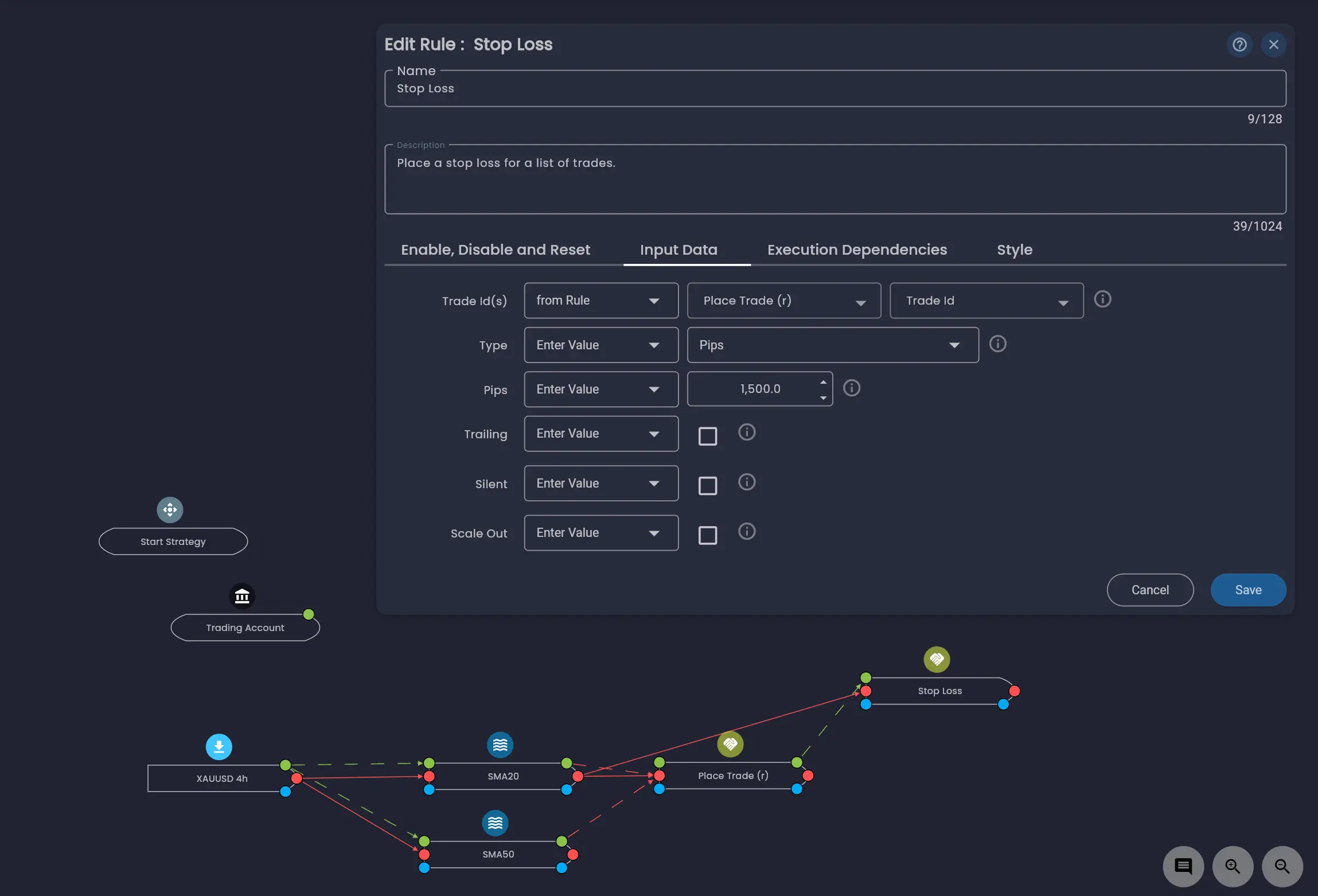The height and width of the screenshot is (896, 1318).
Task: Enable the Trailing checkbox
Action: [x=708, y=436]
